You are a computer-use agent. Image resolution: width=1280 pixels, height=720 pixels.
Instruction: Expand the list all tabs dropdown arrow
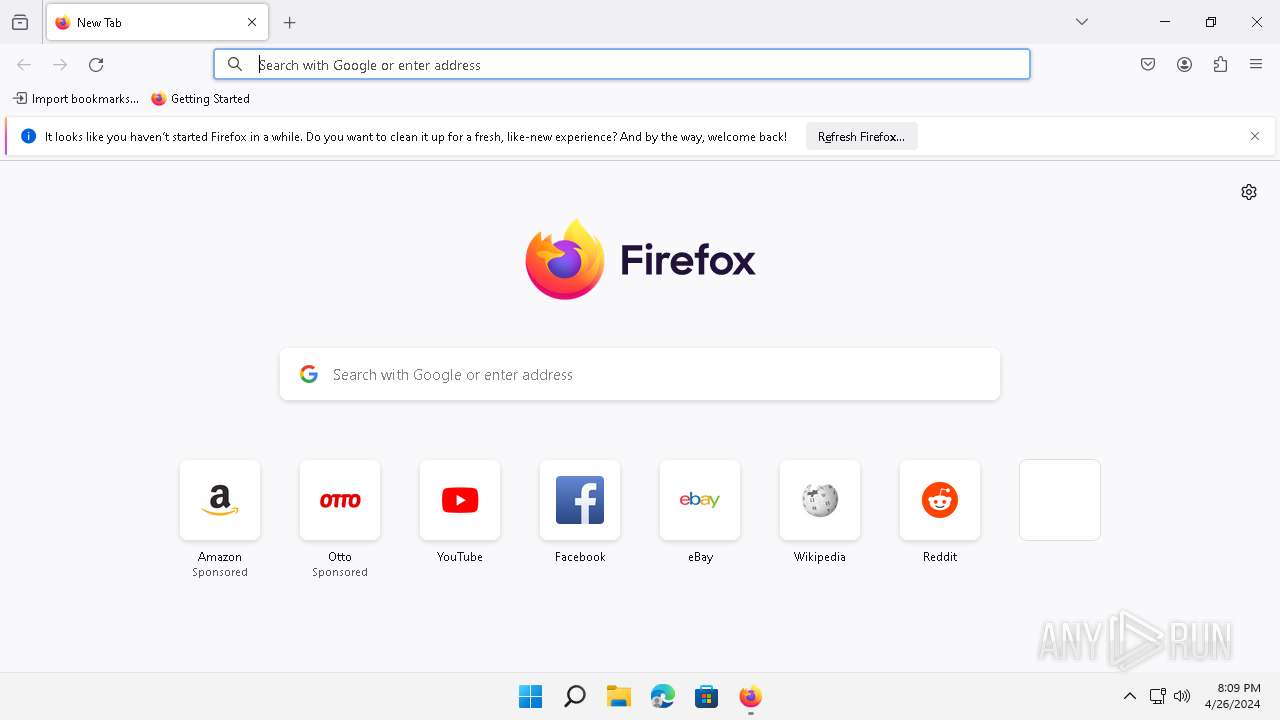coord(1082,22)
